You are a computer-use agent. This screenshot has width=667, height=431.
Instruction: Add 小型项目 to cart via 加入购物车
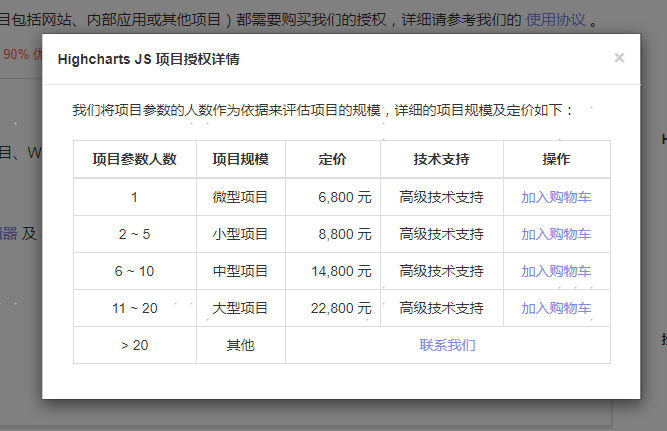pos(556,234)
